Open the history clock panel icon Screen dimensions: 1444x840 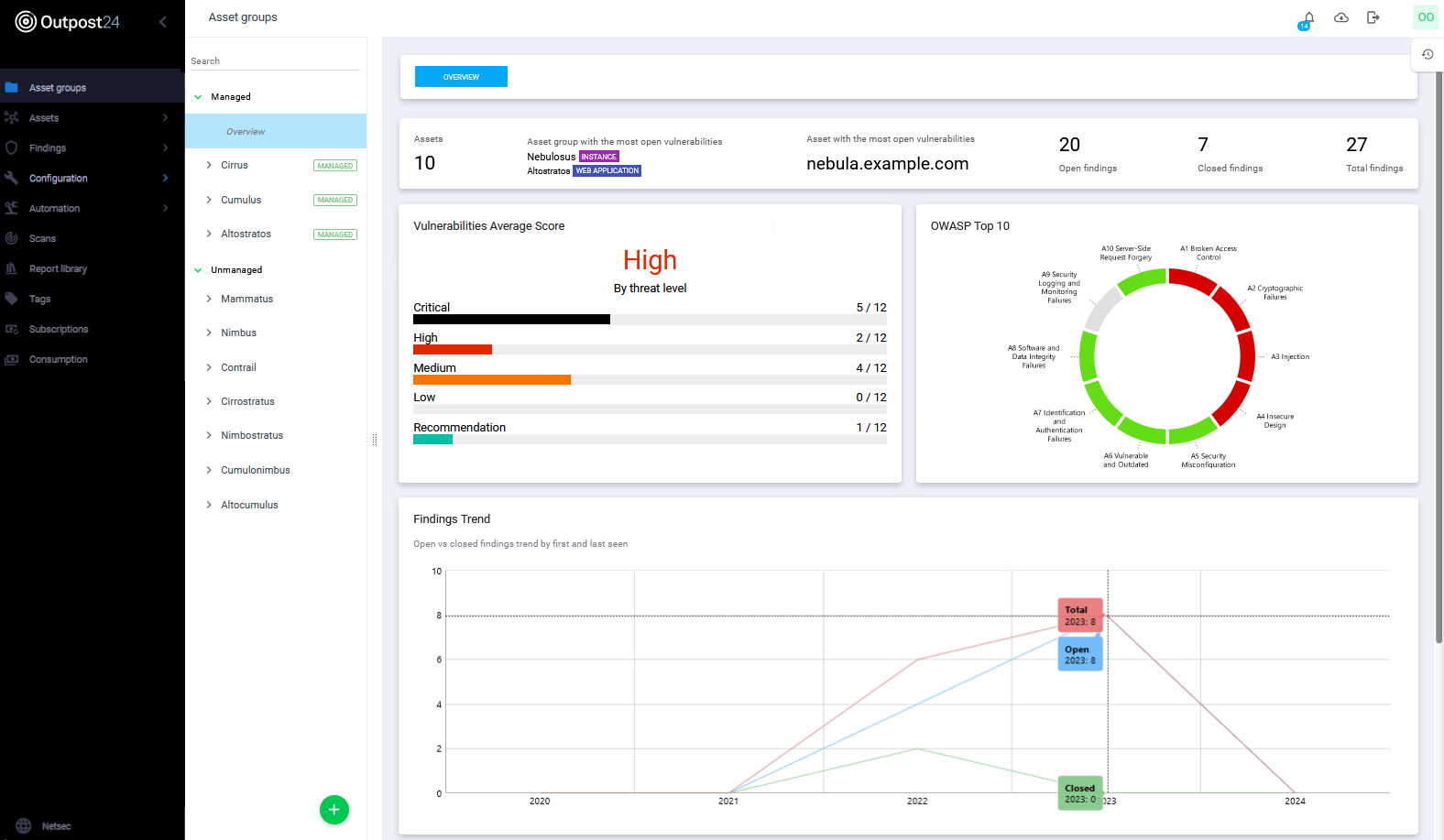click(1428, 54)
